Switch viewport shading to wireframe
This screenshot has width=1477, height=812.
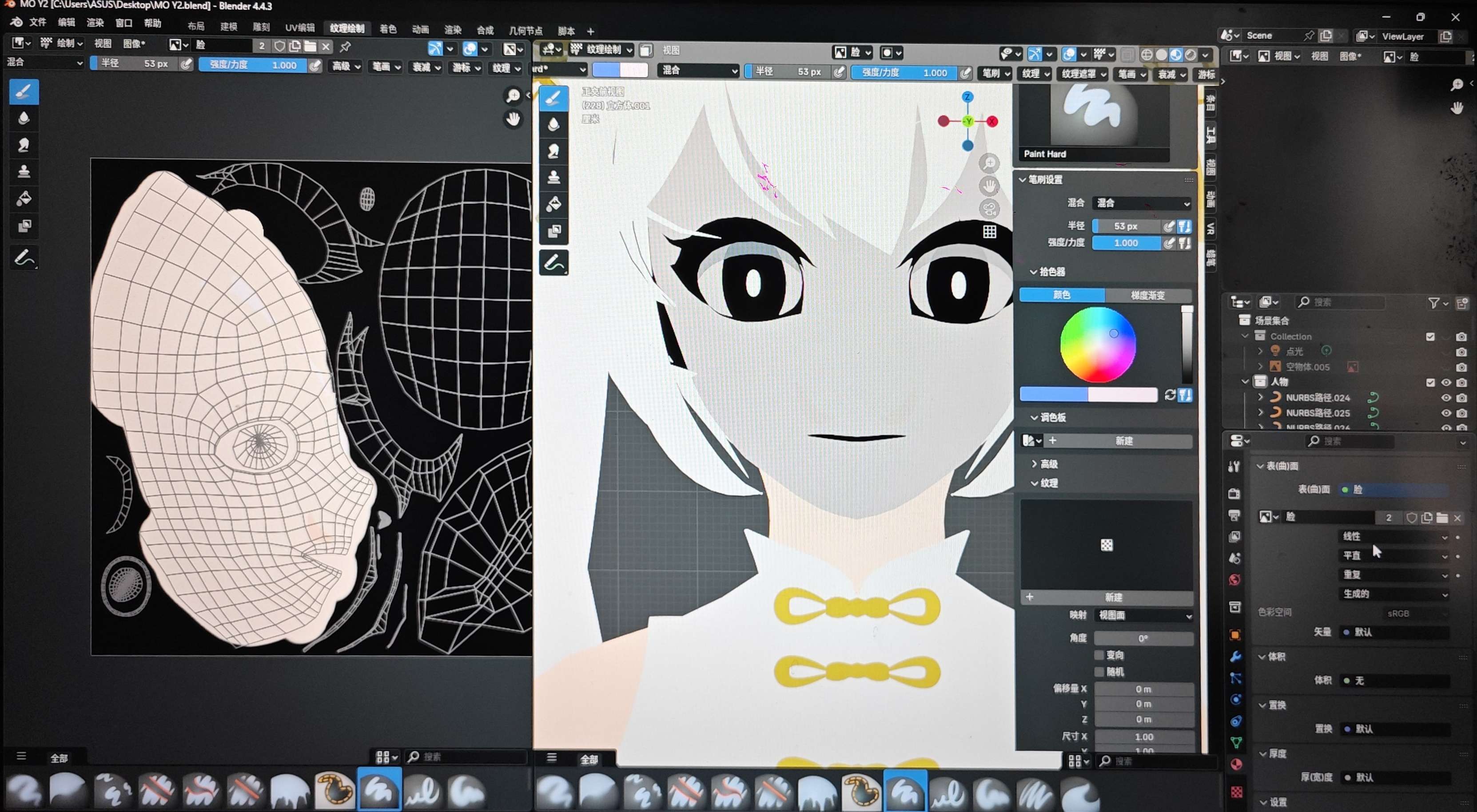coord(1146,55)
